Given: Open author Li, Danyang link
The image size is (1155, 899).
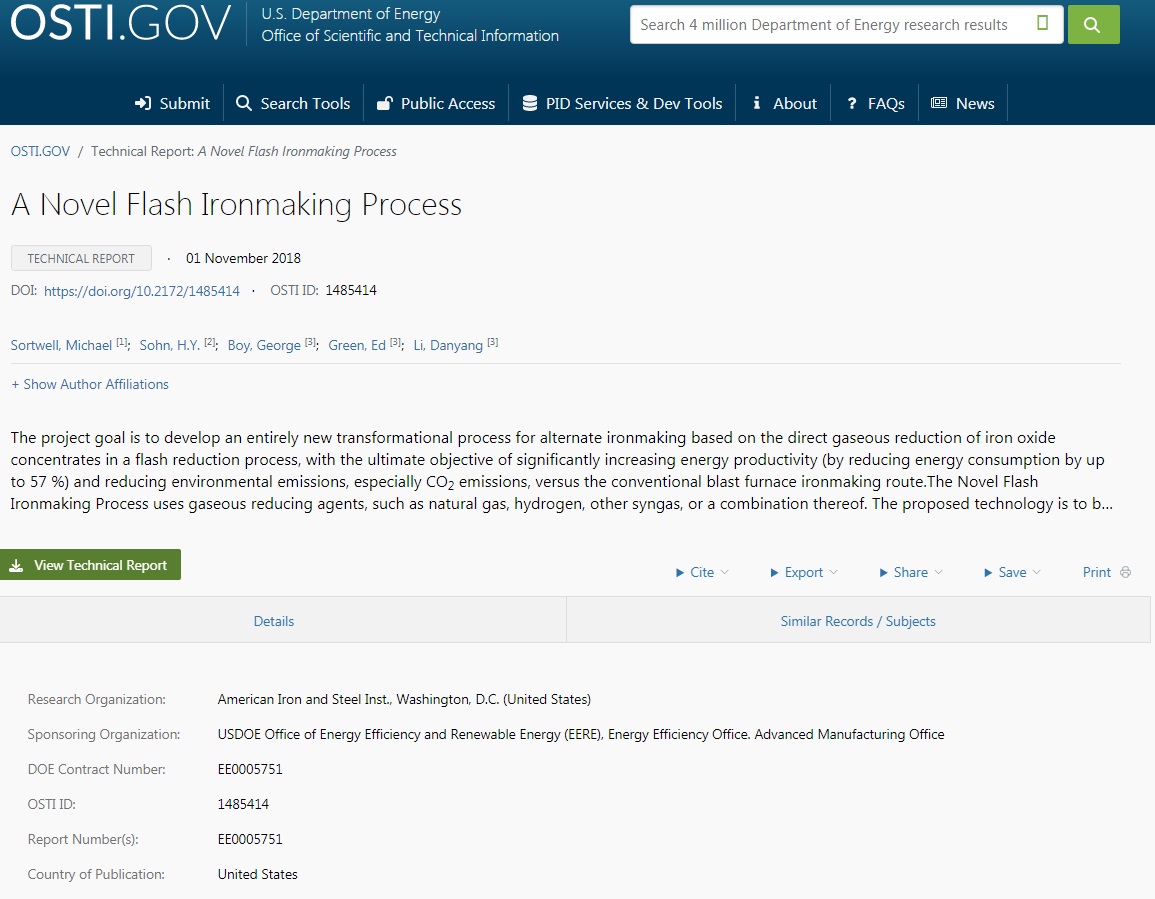Looking at the screenshot, I should (448, 345).
